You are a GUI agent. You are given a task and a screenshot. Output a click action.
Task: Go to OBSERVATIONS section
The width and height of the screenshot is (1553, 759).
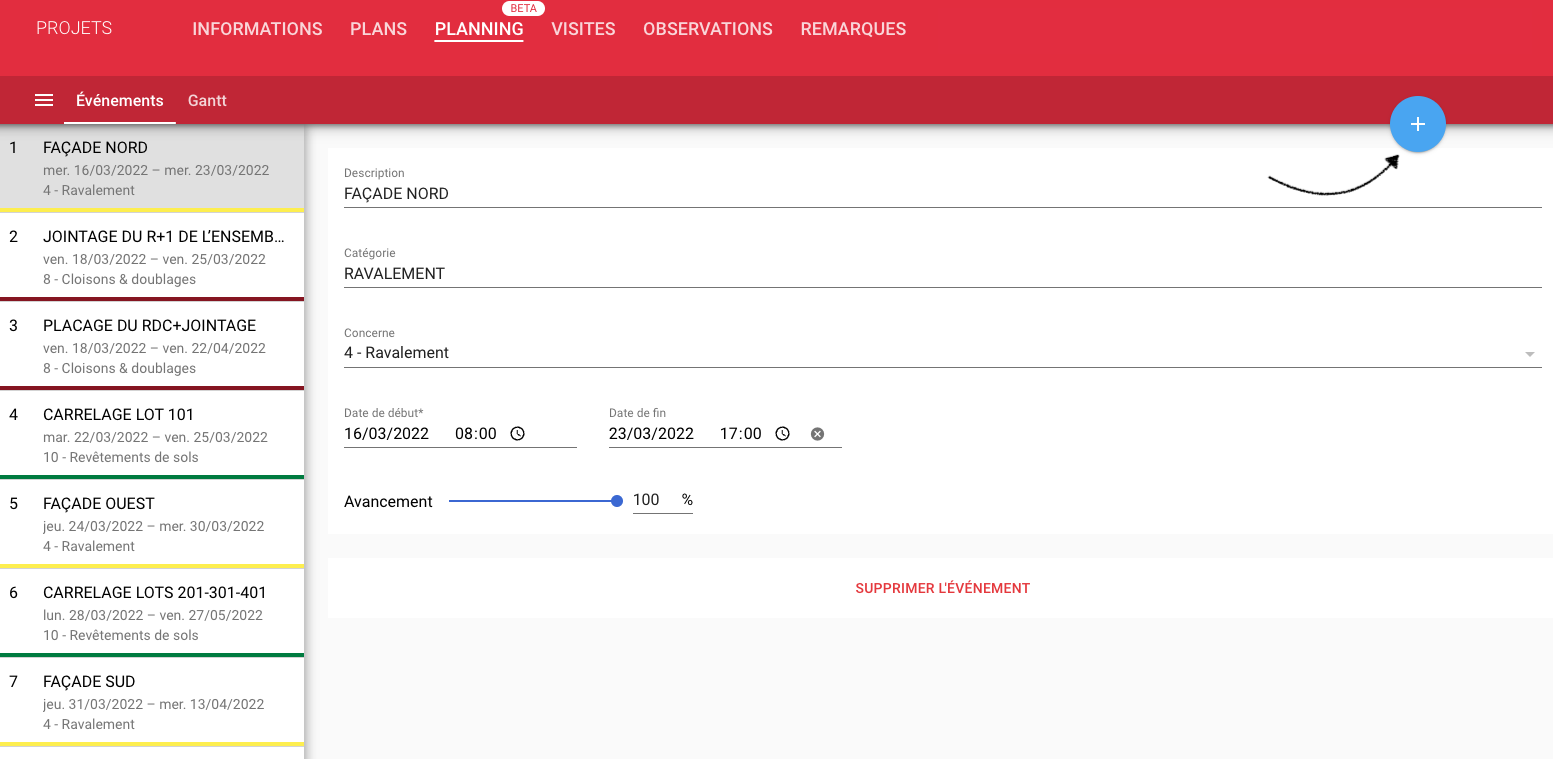pos(707,29)
